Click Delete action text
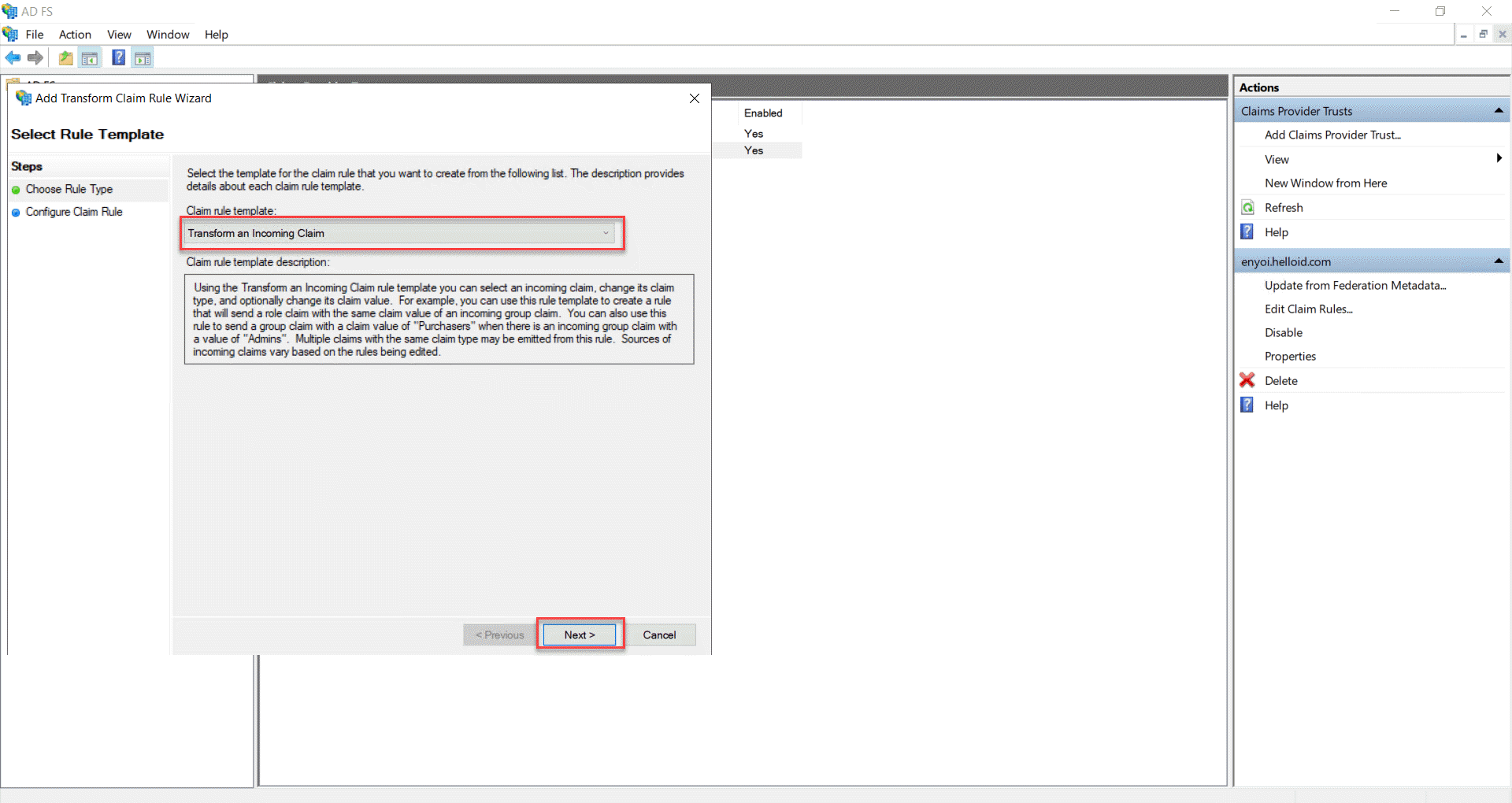The height and width of the screenshot is (803, 1512). (1280, 380)
